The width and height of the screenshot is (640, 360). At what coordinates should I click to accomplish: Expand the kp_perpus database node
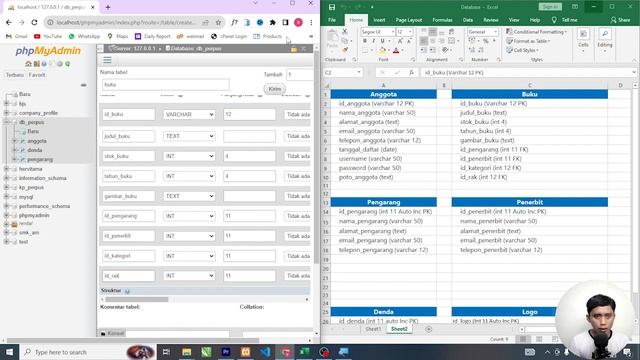(x=7, y=187)
